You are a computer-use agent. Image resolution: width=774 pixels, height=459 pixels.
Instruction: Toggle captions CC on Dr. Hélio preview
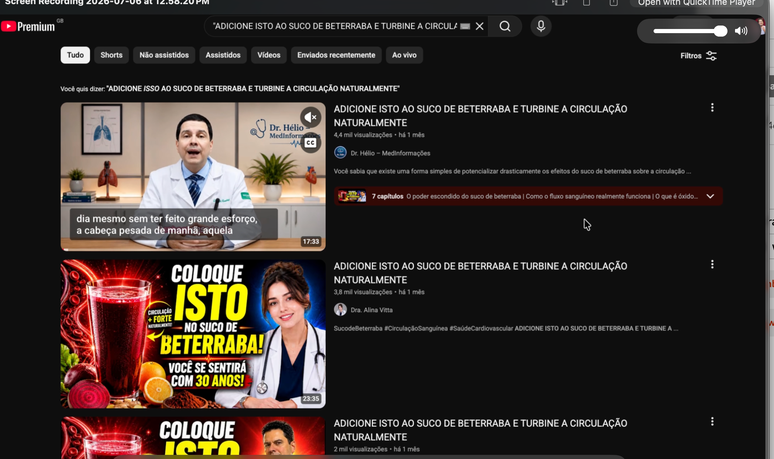(310, 143)
